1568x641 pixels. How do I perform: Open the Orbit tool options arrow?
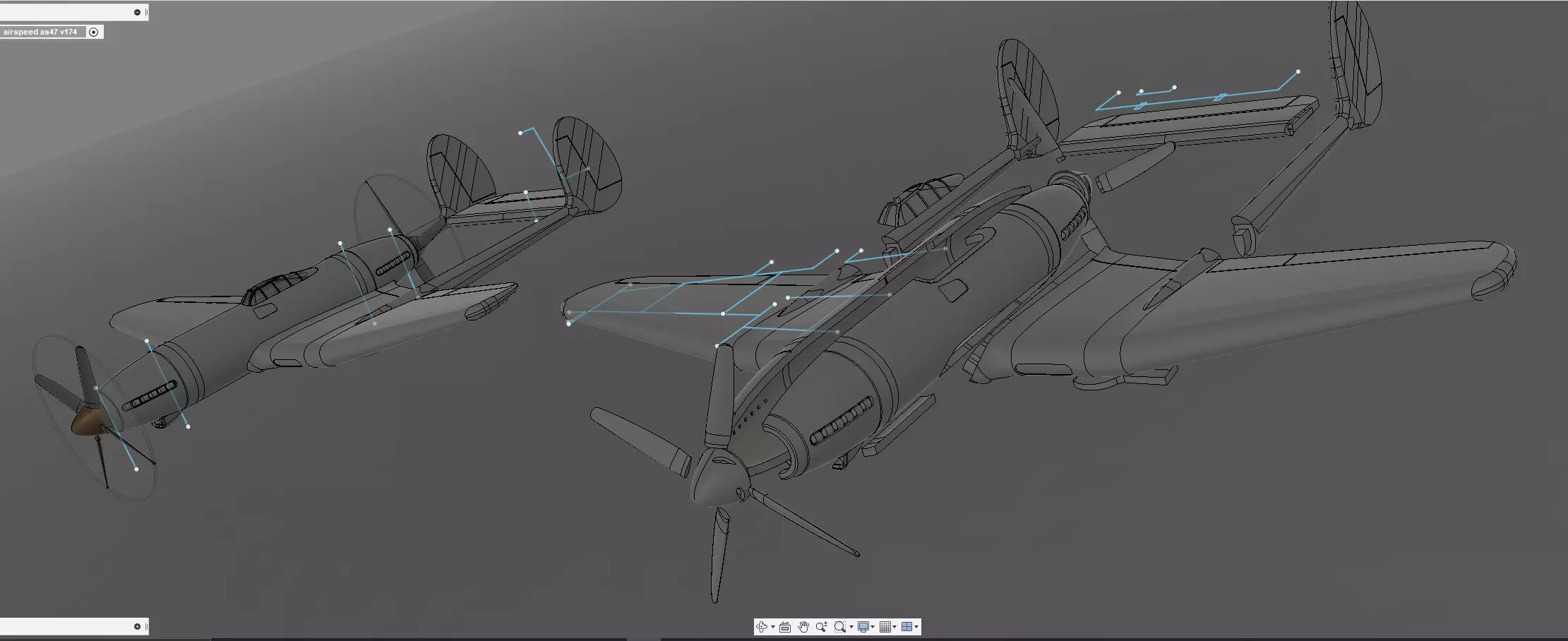[x=773, y=627]
